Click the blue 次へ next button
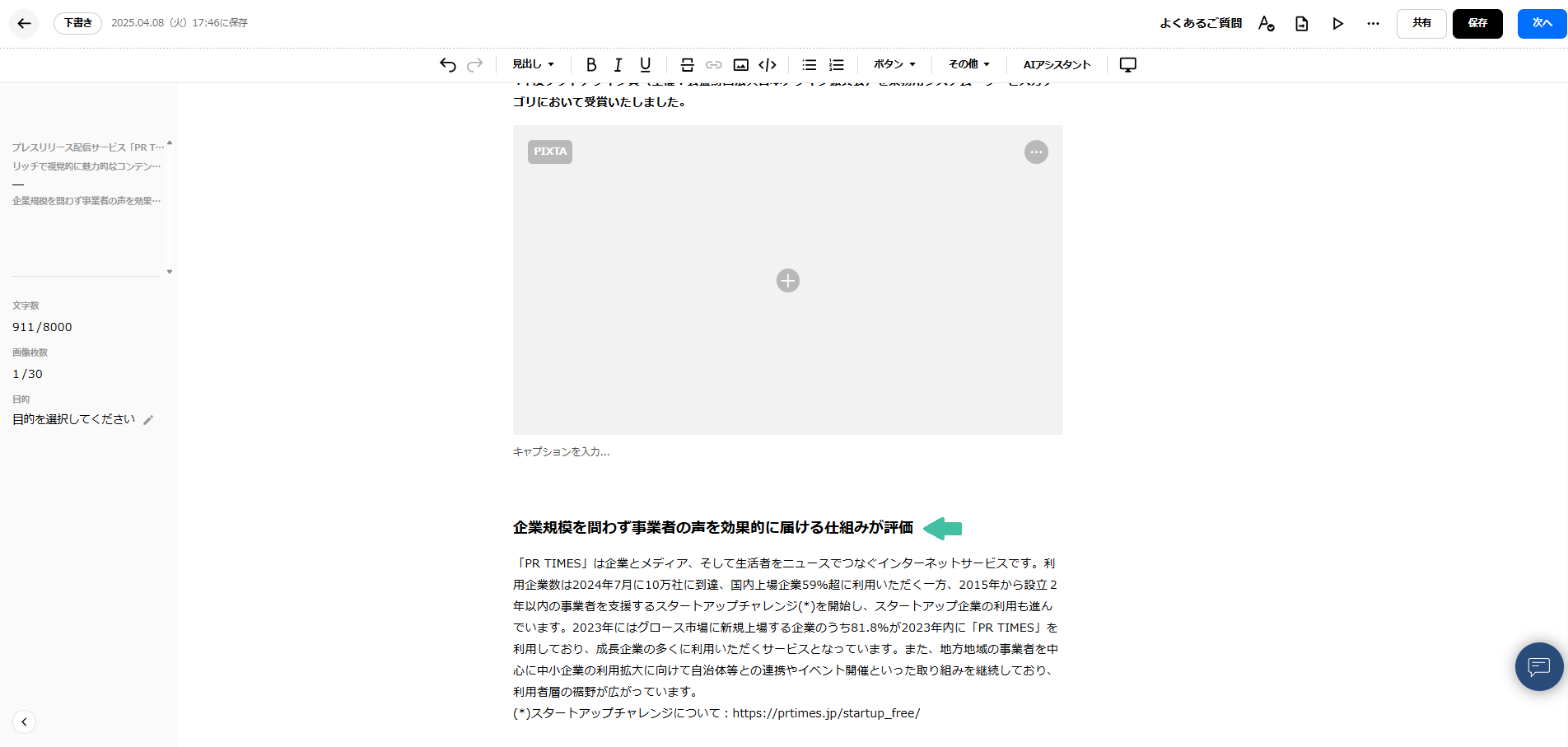This screenshot has width=1568, height=747. (1542, 24)
